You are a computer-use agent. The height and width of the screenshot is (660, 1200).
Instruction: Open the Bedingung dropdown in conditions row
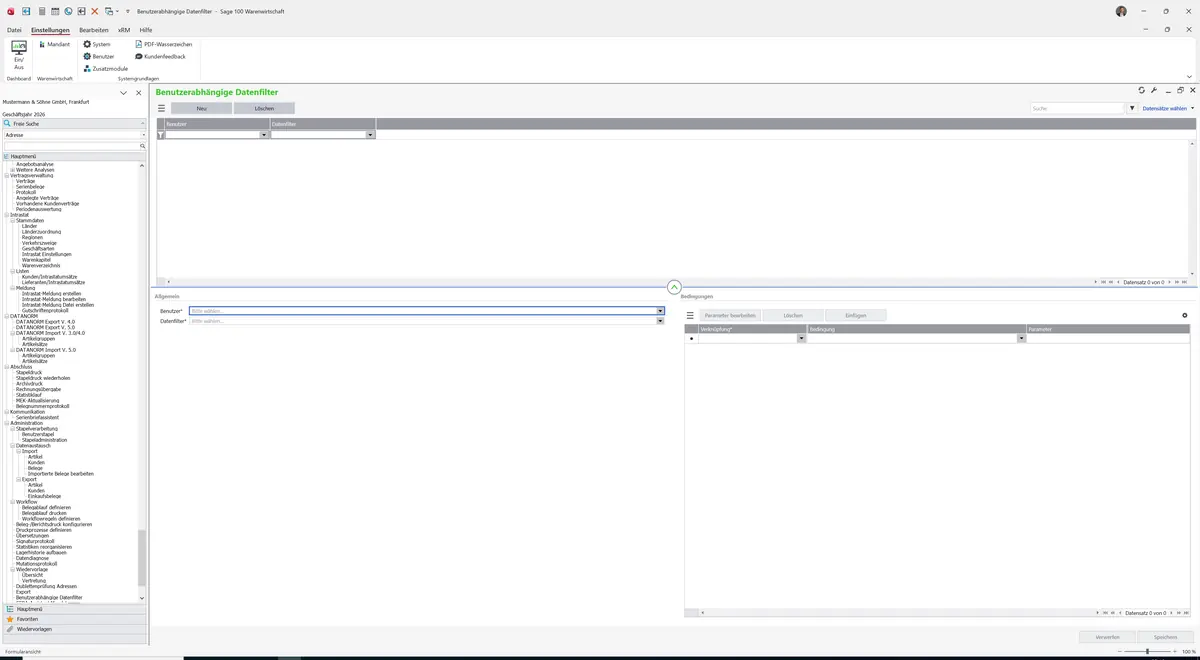click(x=1021, y=339)
